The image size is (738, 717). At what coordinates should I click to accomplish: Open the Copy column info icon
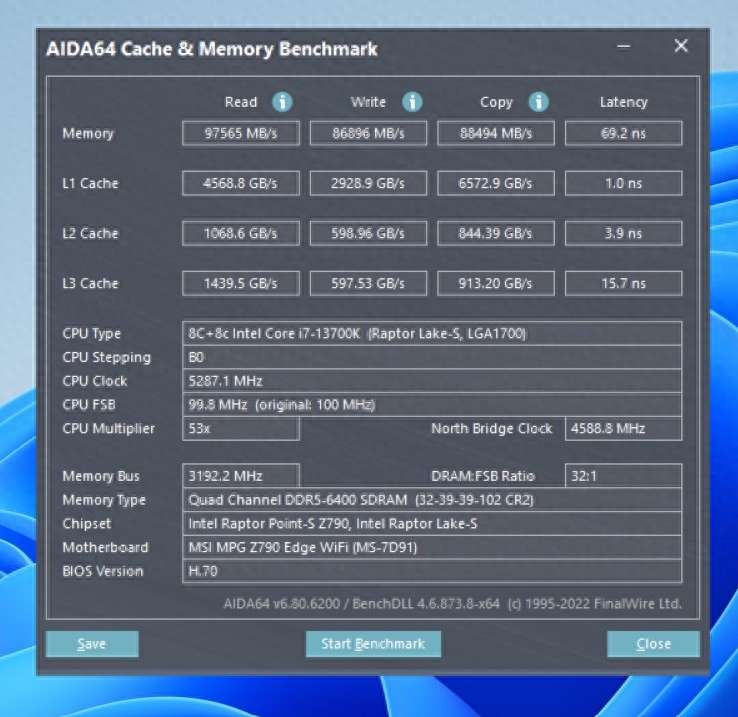pyautogui.click(x=538, y=102)
